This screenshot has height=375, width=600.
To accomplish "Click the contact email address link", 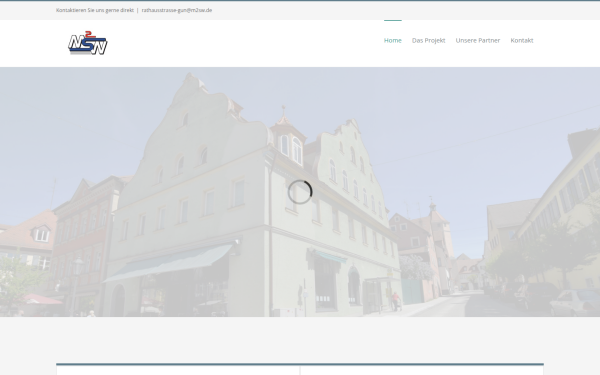I will 177,10.
